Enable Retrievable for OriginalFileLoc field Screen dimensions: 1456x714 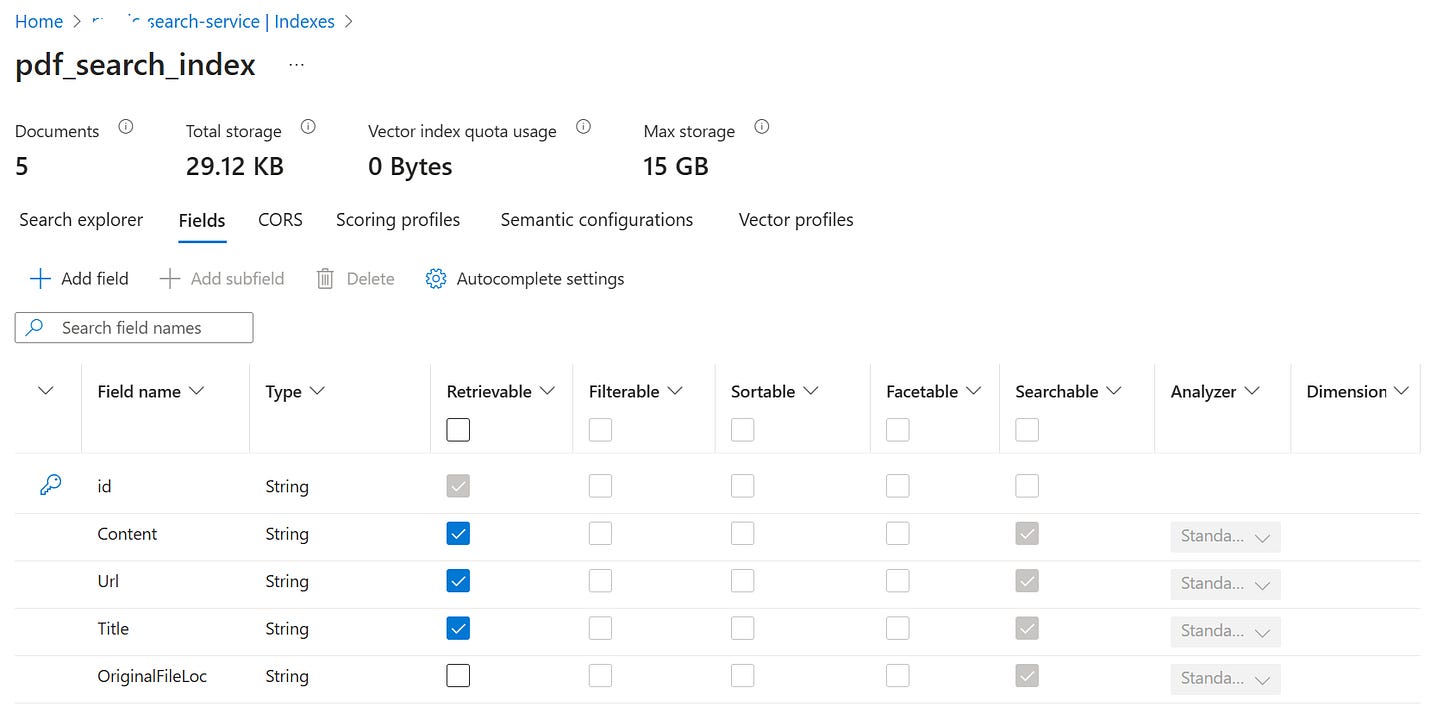coord(458,676)
